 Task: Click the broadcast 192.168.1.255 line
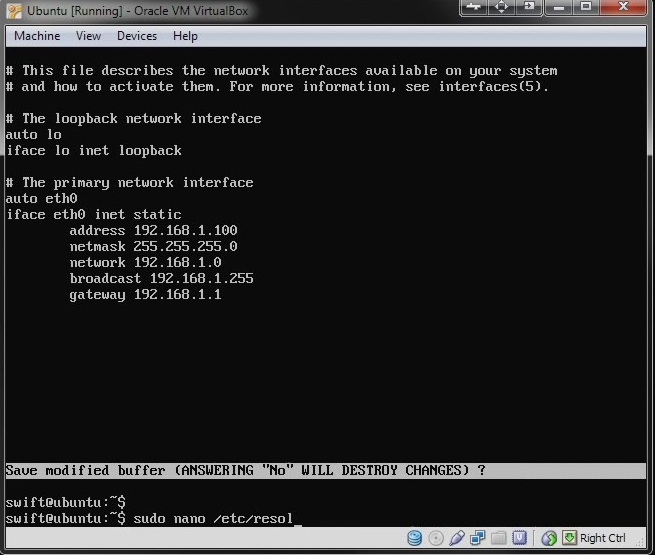pos(161,279)
